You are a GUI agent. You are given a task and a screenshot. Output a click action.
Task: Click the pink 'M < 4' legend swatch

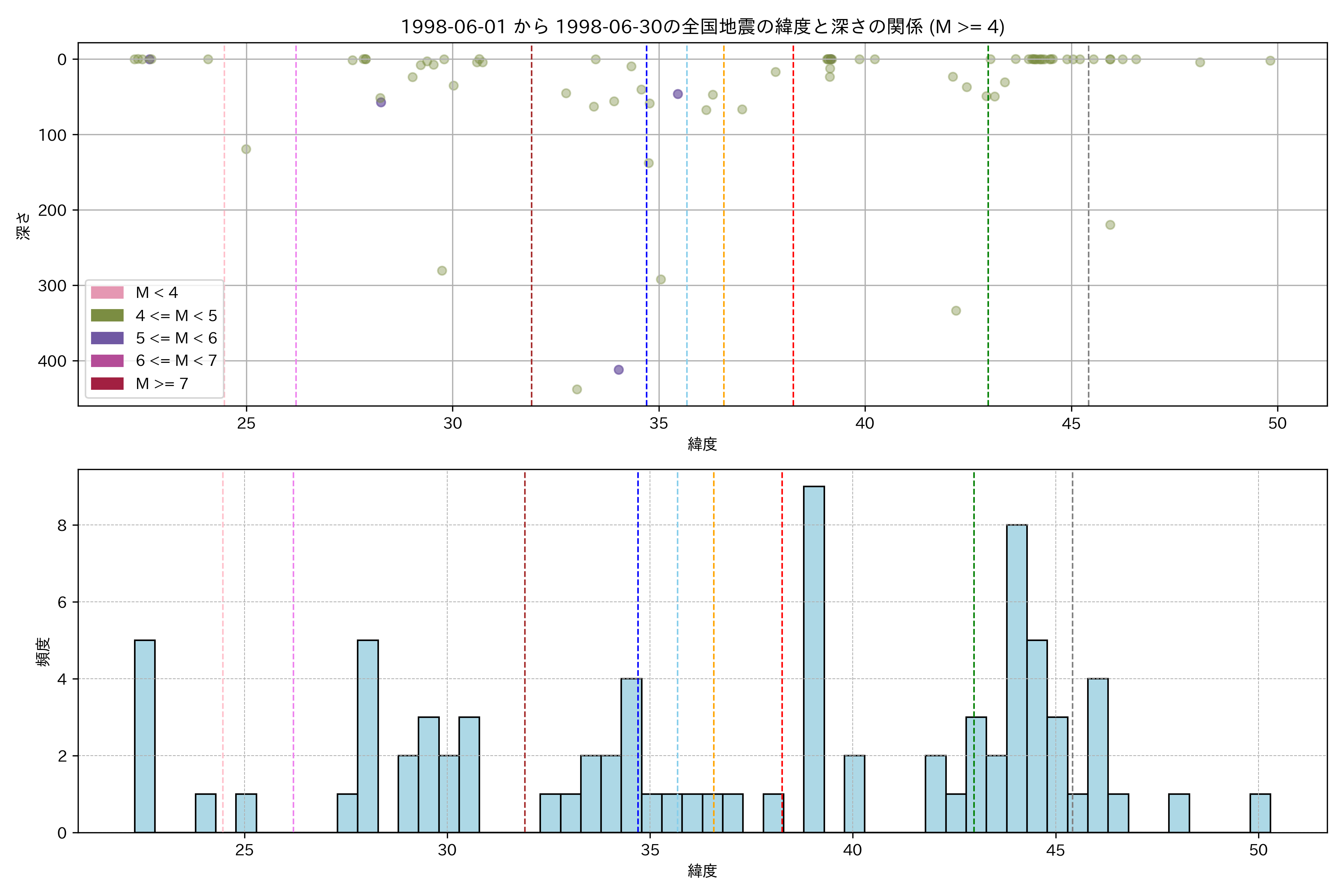tap(107, 293)
